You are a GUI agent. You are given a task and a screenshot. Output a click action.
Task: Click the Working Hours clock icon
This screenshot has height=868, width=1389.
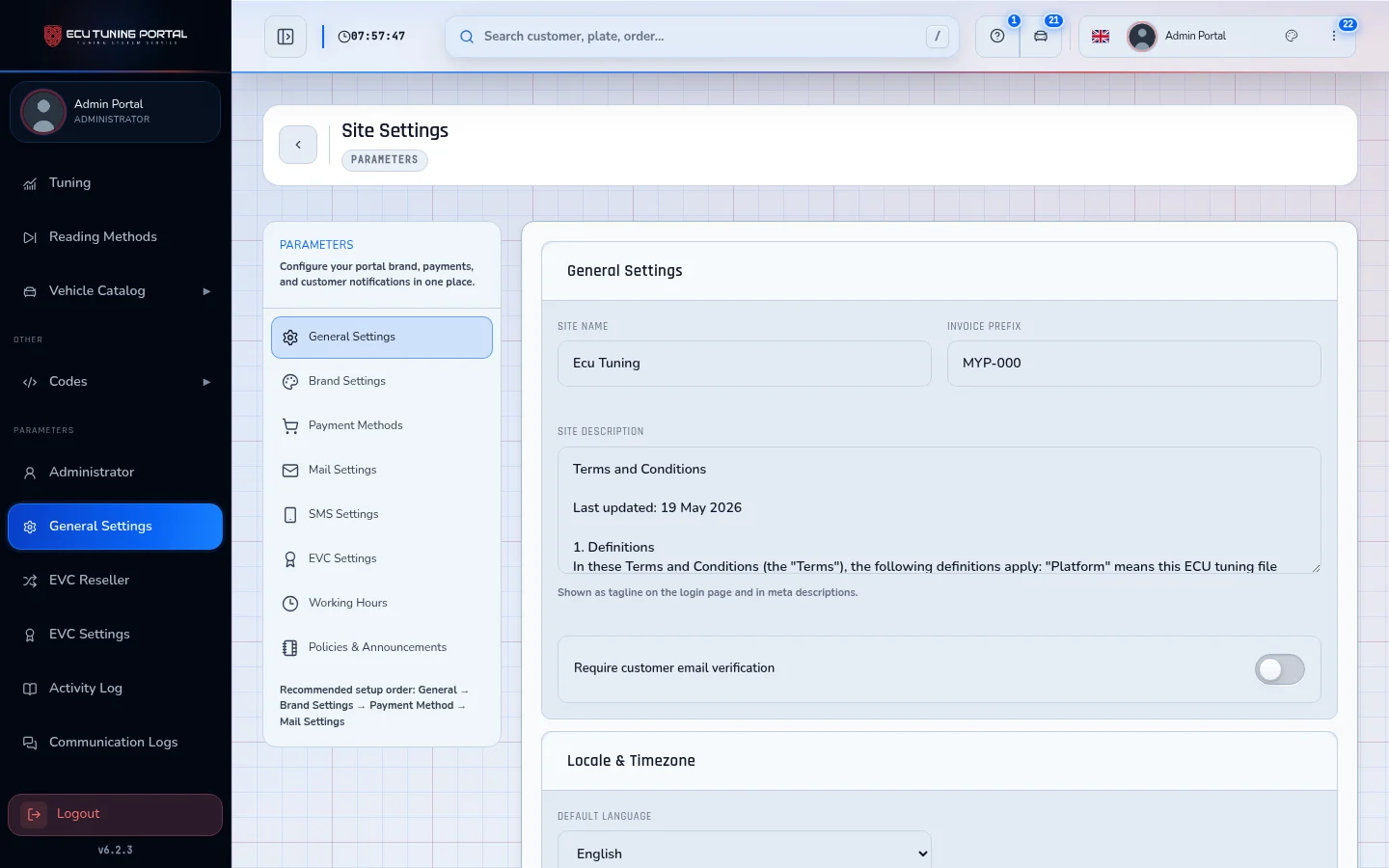coord(290,604)
